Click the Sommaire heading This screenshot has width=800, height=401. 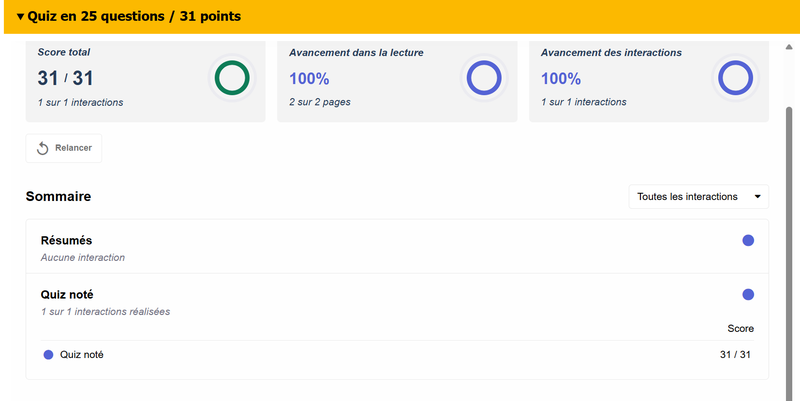tap(58, 196)
